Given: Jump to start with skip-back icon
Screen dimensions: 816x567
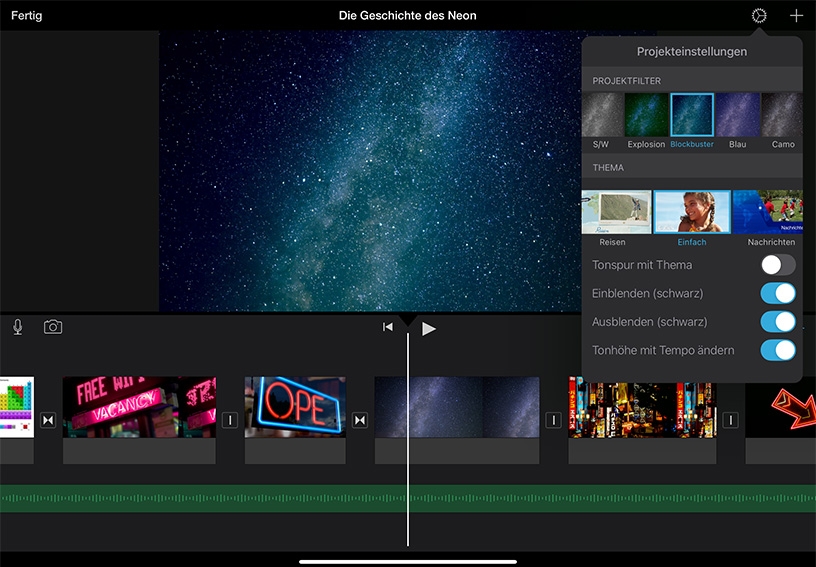Looking at the screenshot, I should tap(388, 327).
